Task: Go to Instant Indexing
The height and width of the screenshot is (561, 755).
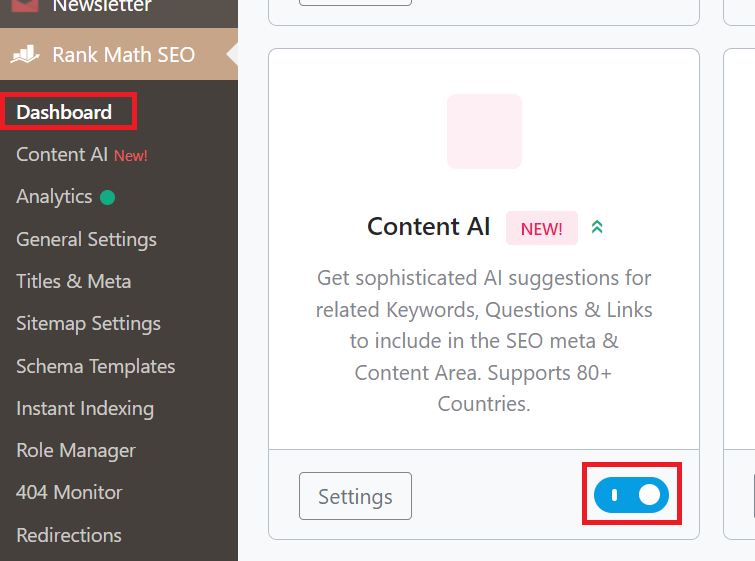Action: coord(85,409)
